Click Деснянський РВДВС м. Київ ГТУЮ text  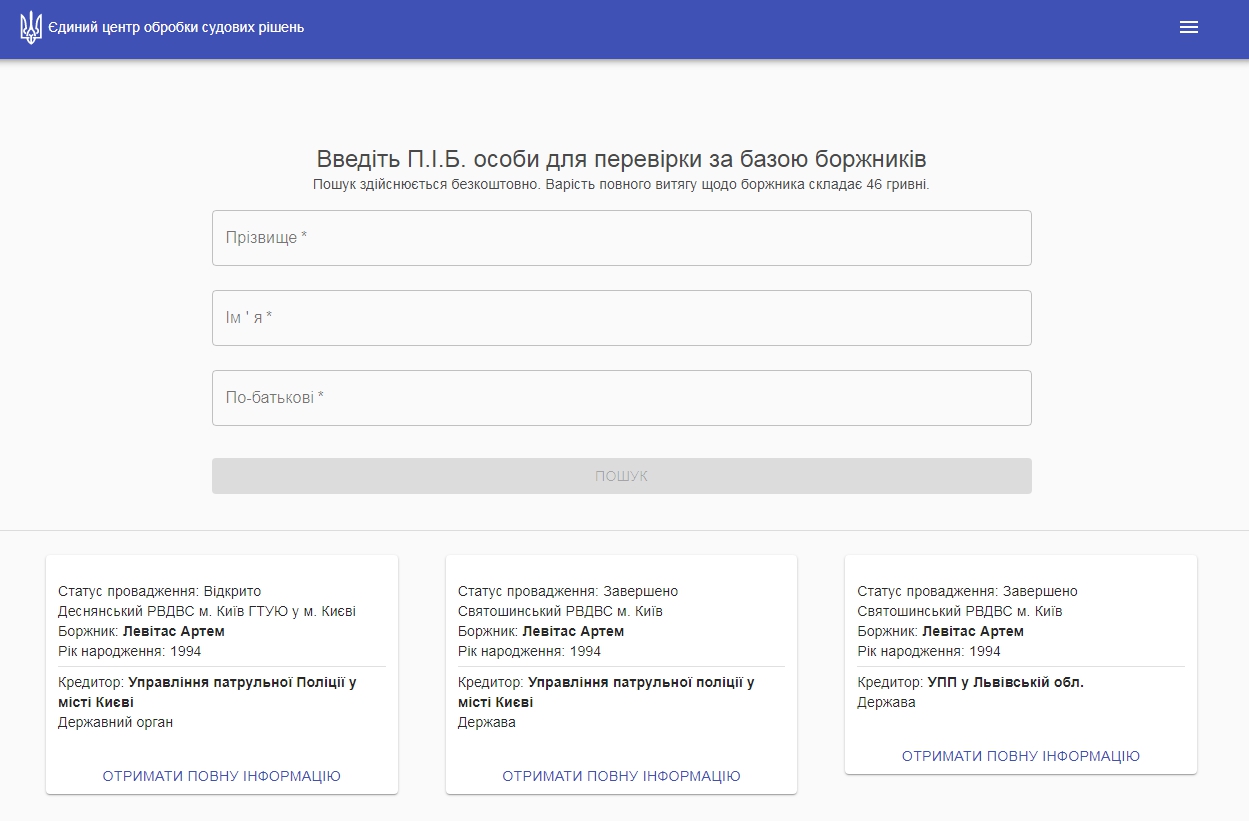[x=207, y=611]
